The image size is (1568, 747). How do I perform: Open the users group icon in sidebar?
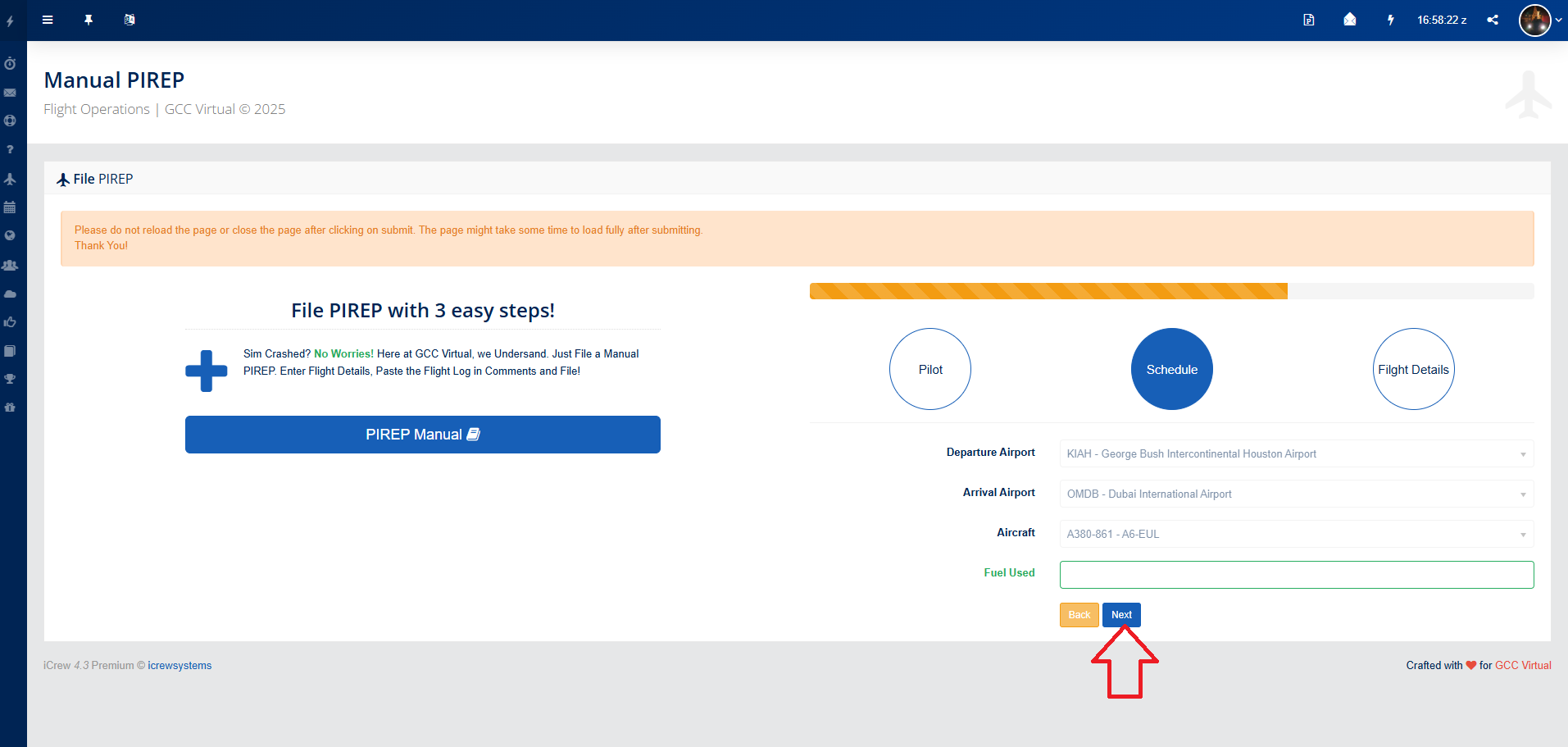10,265
